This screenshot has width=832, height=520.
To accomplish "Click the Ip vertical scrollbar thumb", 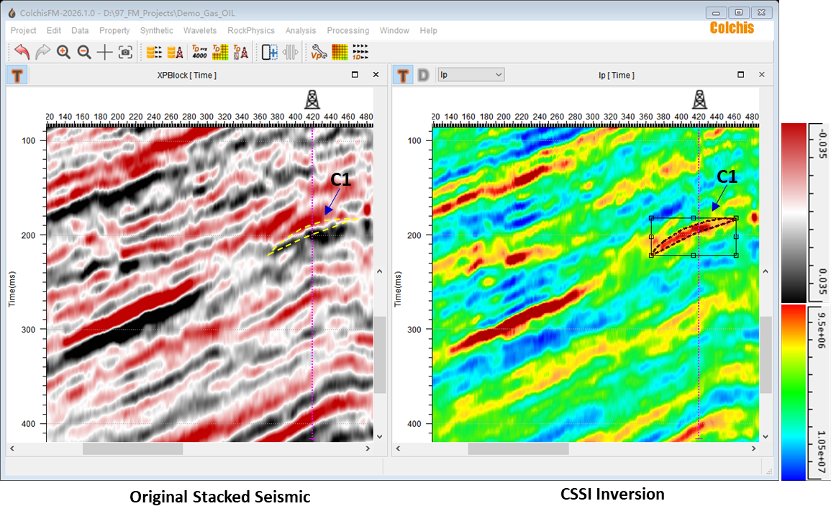I will (765, 355).
